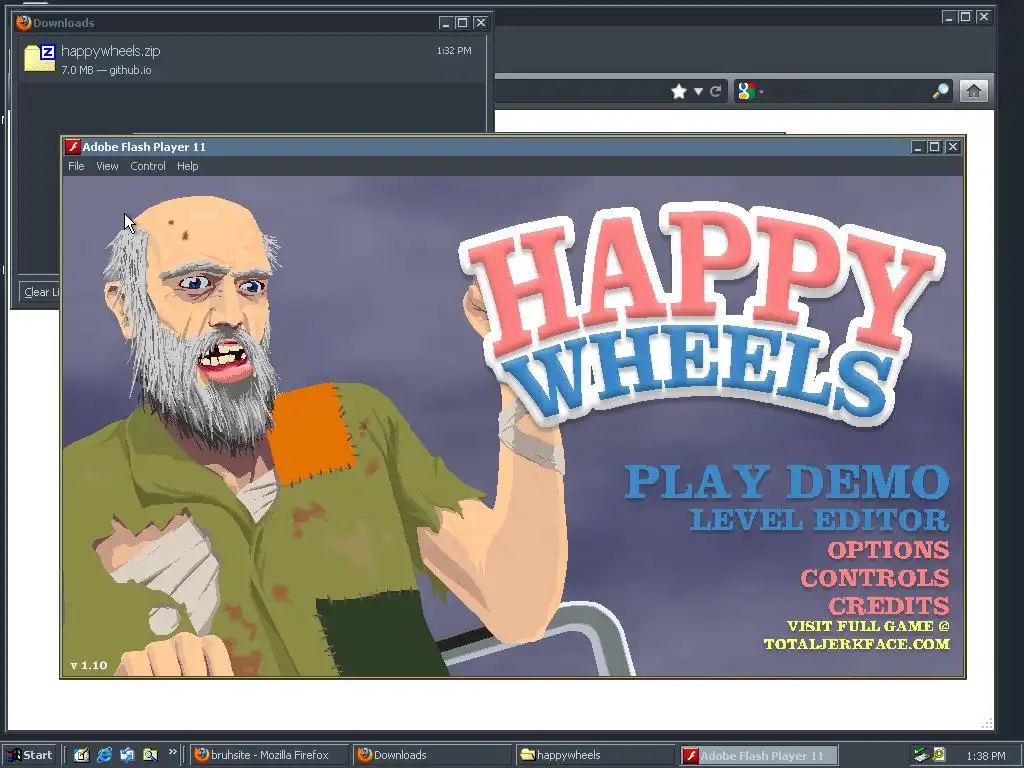Select happywheels.zip in Downloads window

251,59
